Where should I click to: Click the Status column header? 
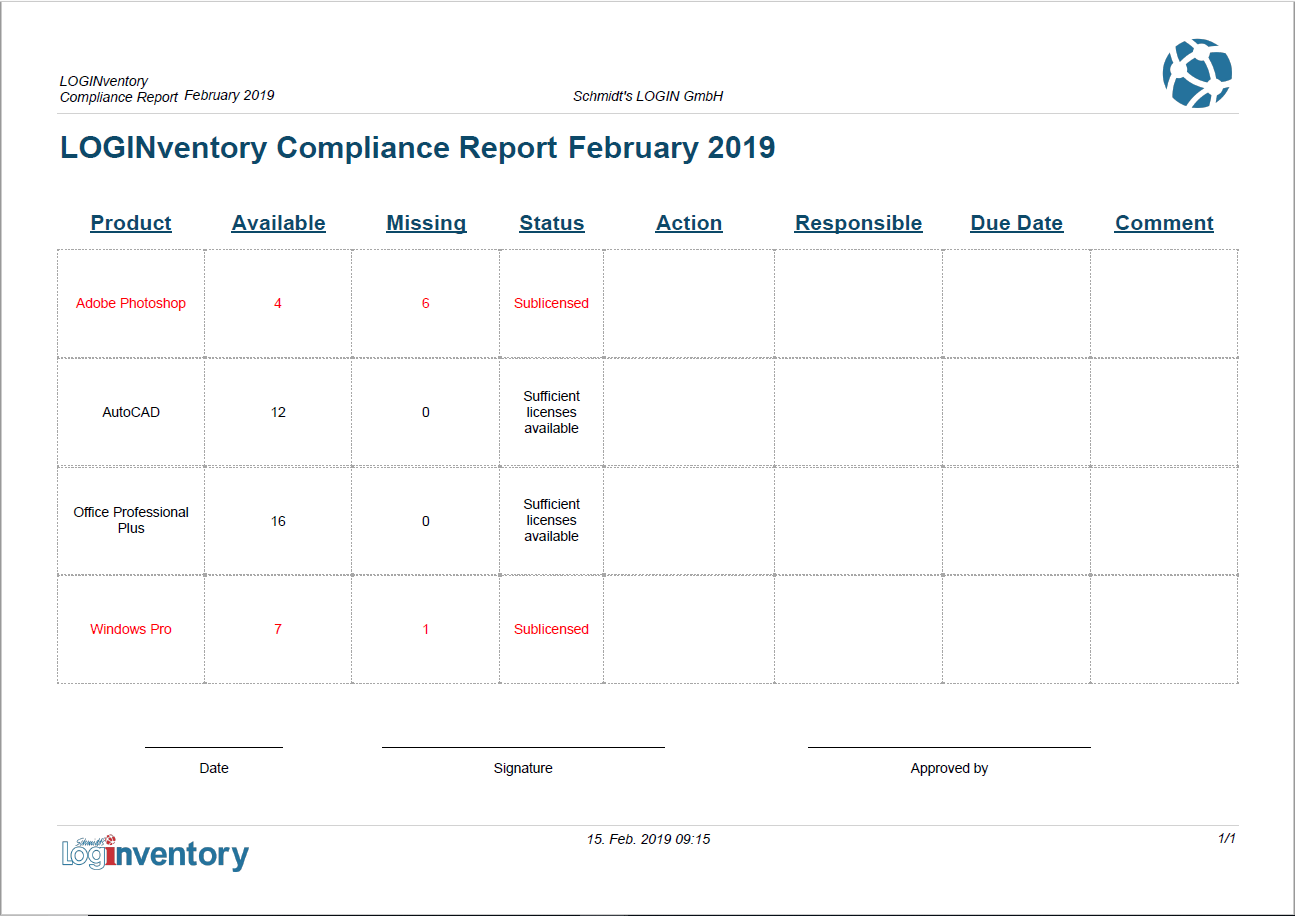point(551,223)
